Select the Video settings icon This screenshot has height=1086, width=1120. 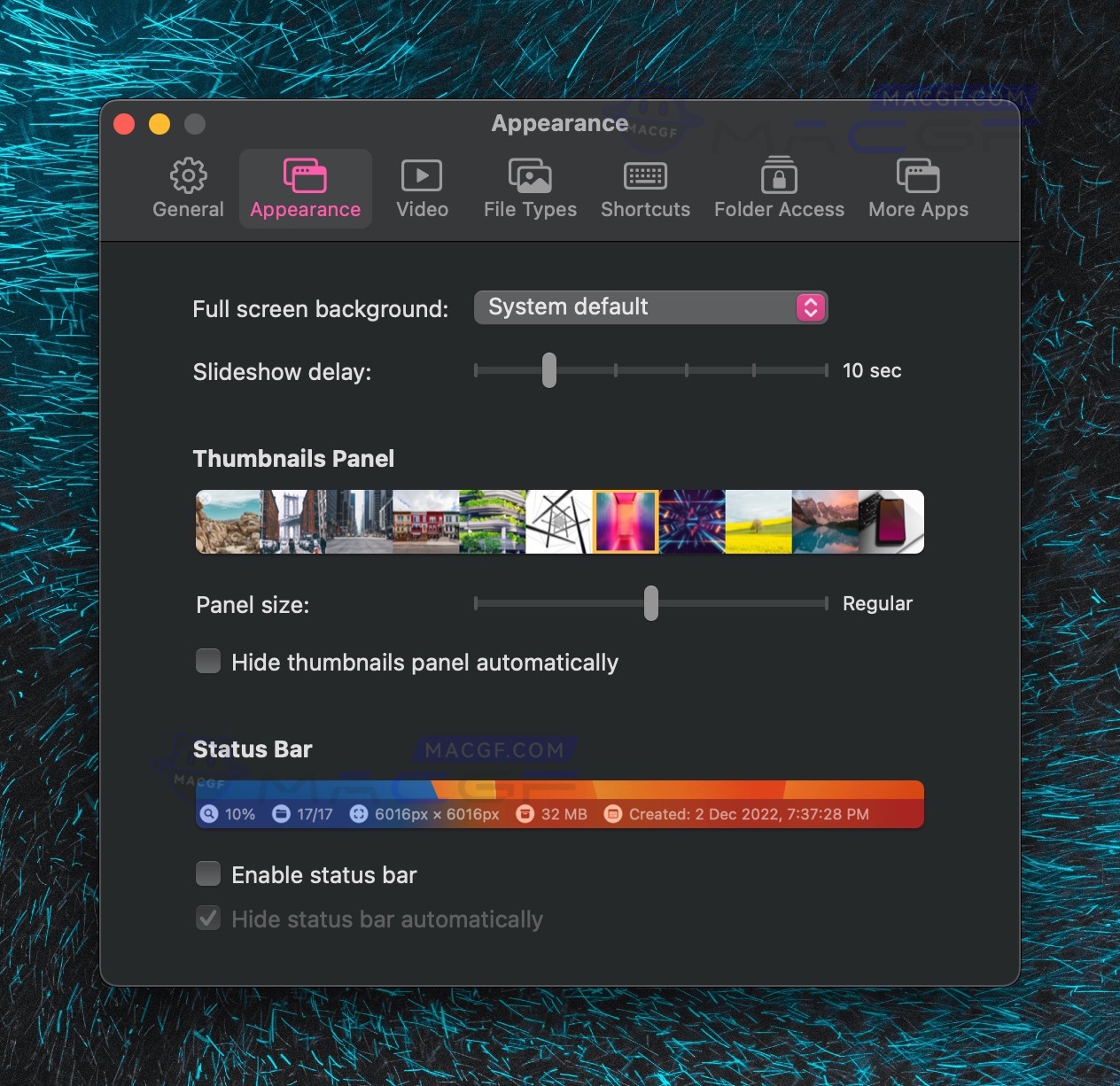point(422,175)
